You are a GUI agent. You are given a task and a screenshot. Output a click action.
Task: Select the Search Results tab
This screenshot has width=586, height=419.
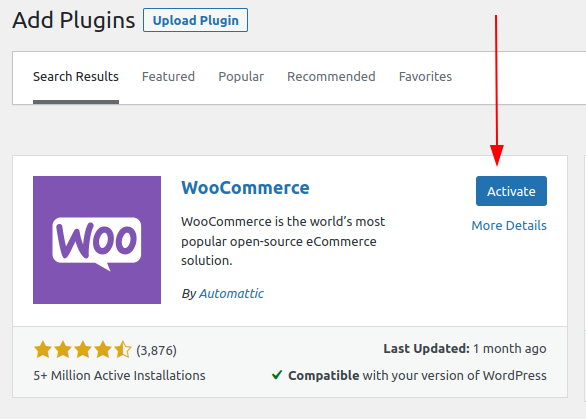[76, 77]
